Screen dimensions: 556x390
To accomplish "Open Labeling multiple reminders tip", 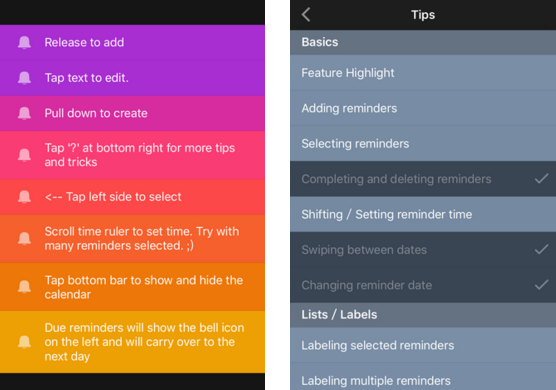I will pyautogui.click(x=423, y=377).
